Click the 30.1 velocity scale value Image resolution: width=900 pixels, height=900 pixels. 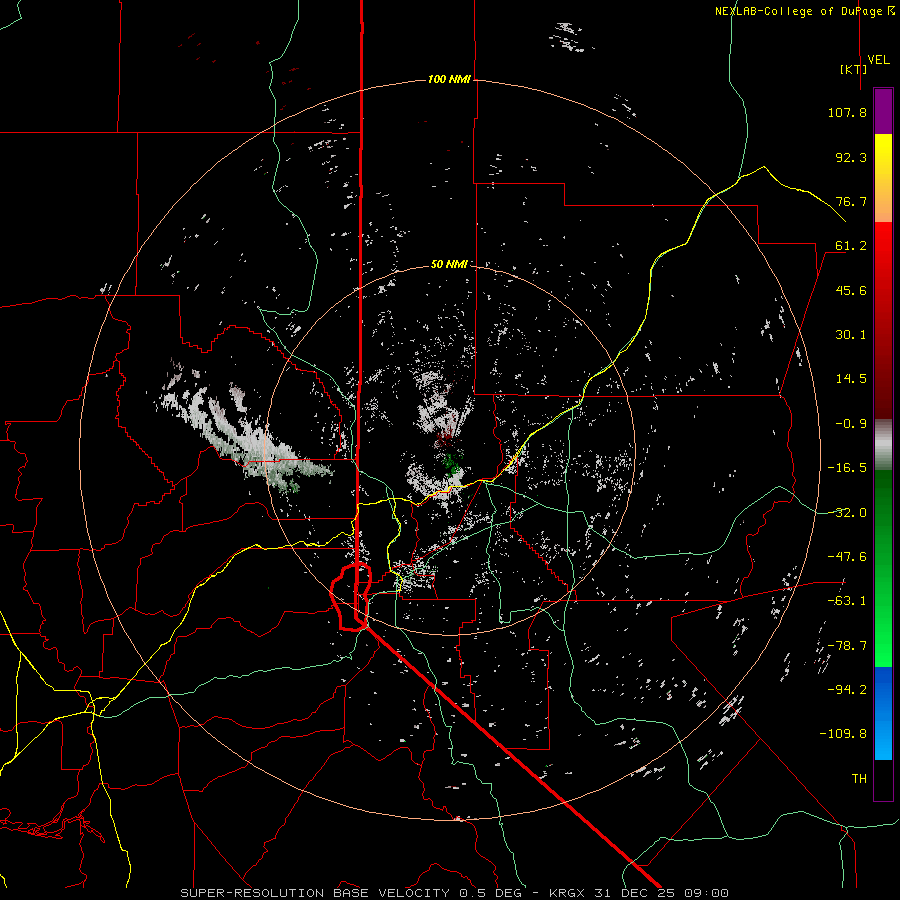[851, 335]
